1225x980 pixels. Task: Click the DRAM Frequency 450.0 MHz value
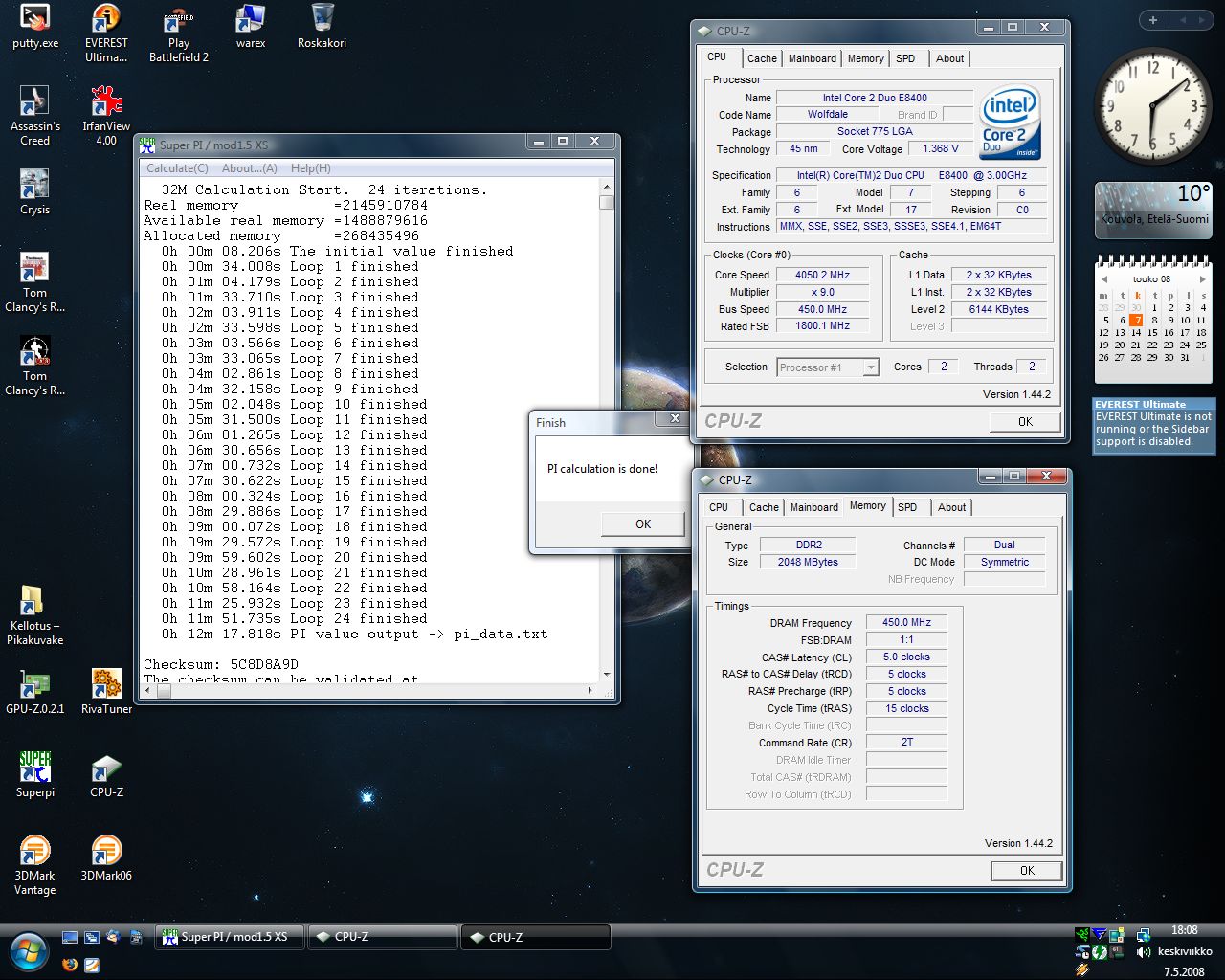click(x=906, y=622)
